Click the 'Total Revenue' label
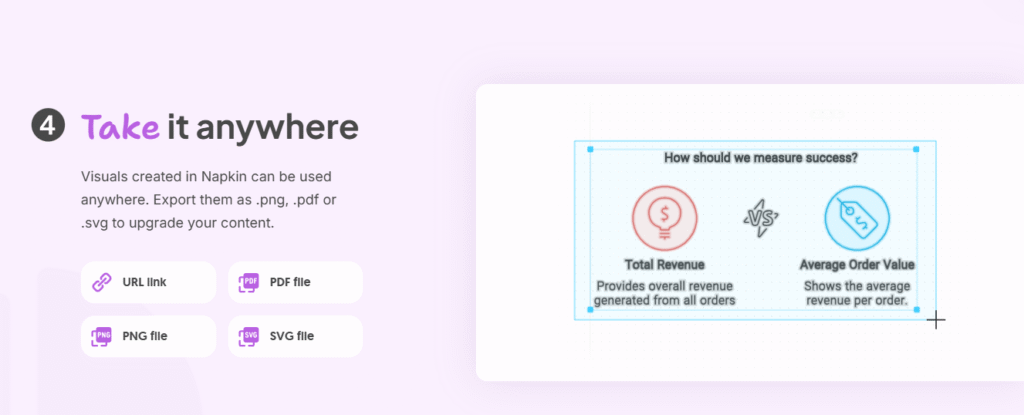 [x=664, y=265]
